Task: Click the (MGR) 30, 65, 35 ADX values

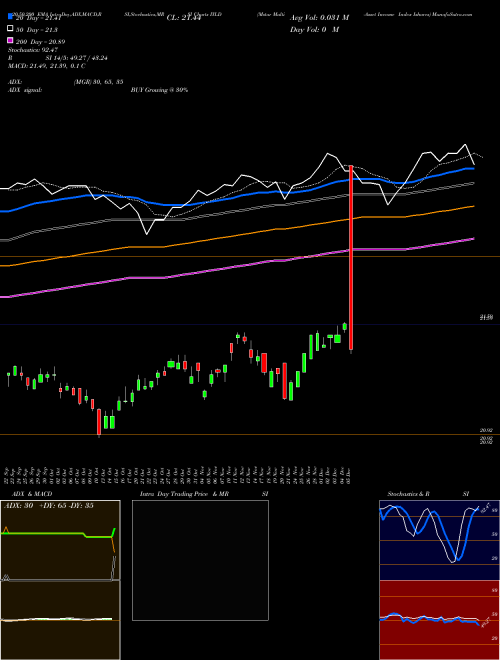Action: pos(98,82)
